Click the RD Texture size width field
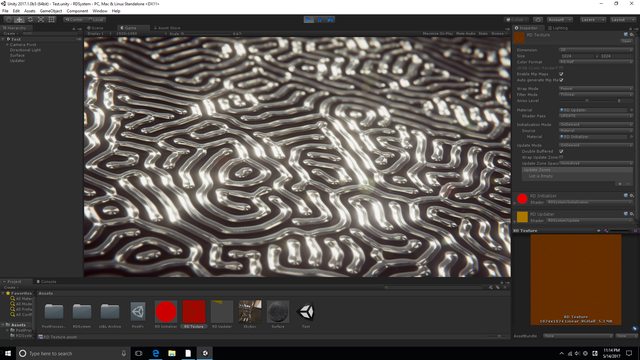640x360 pixels. pyautogui.click(x=576, y=56)
